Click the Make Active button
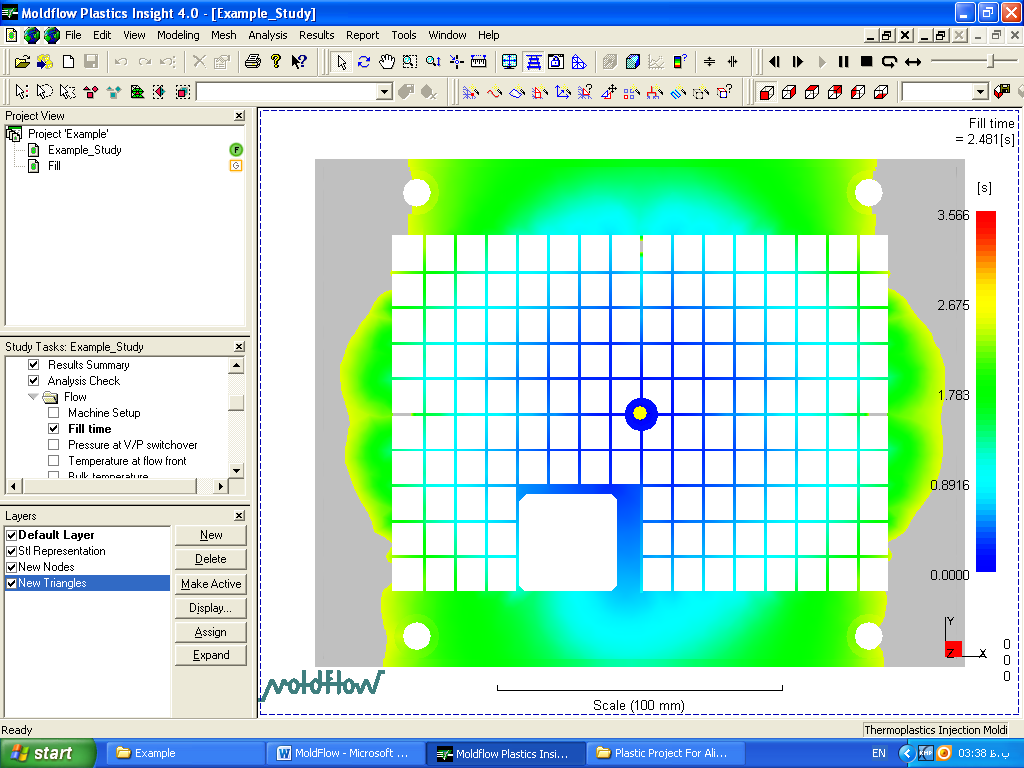 [211, 584]
